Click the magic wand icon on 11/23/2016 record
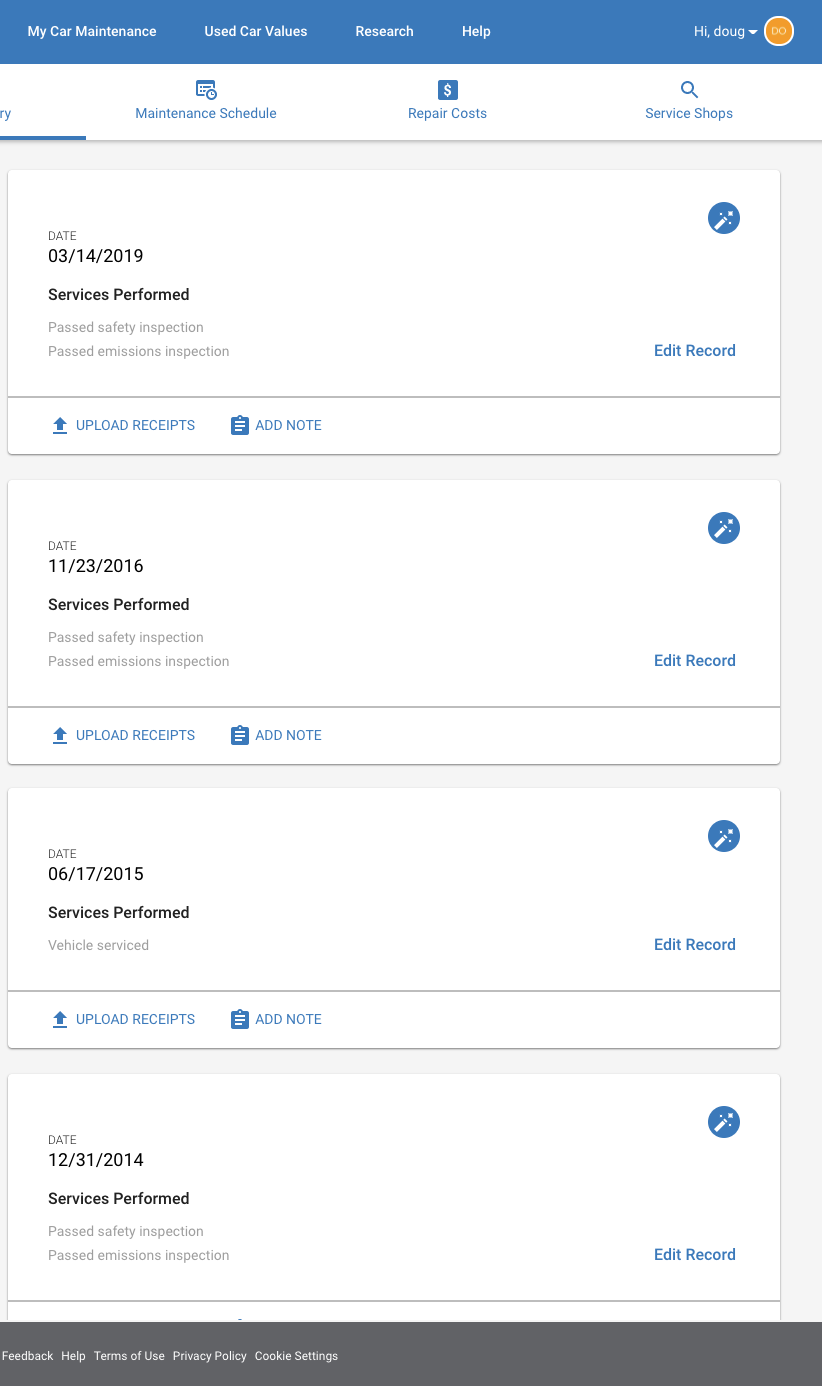Image resolution: width=822 pixels, height=1386 pixels. point(724,528)
